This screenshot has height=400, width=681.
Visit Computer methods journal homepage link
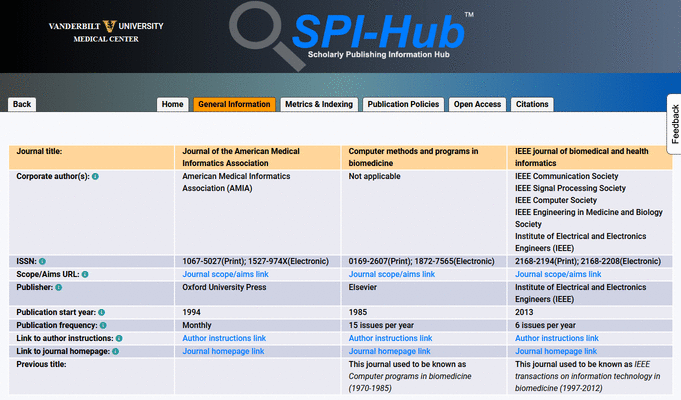coord(390,351)
